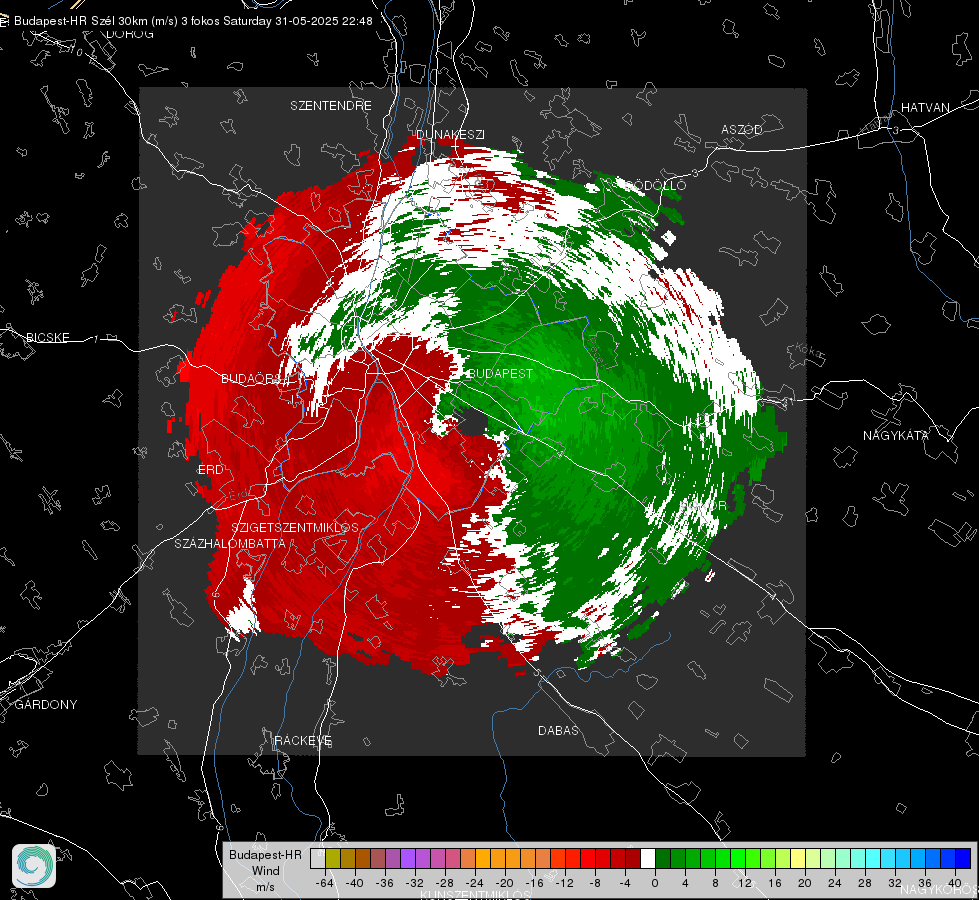Click the -36 legend value
The width and height of the screenshot is (979, 900).
tap(385, 883)
